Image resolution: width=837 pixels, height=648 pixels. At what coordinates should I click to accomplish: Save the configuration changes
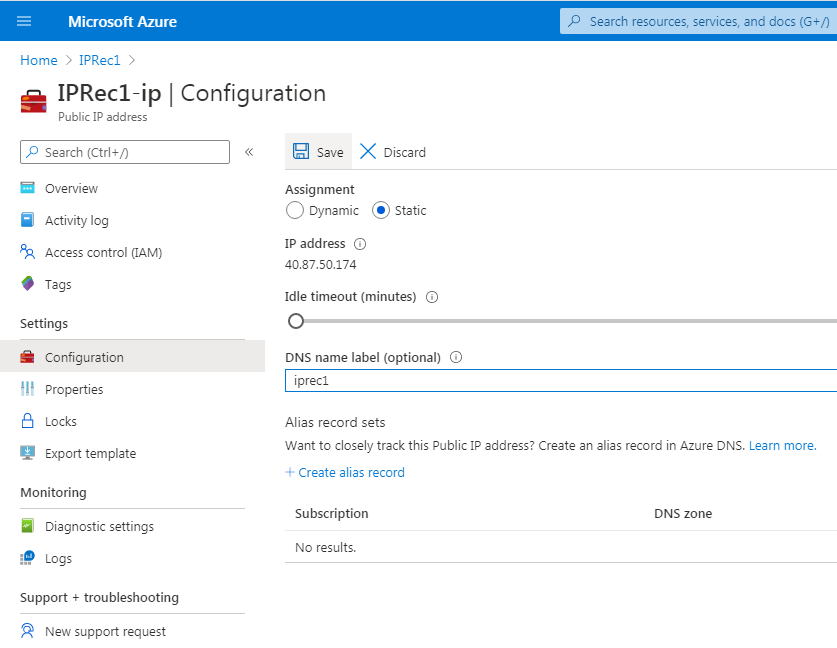[318, 152]
